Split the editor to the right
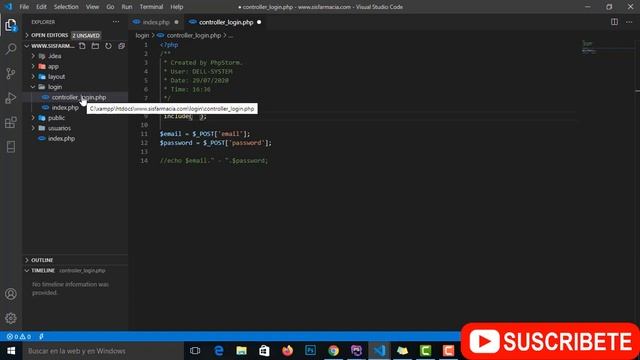Image resolution: width=640 pixels, height=360 pixels. pos(614,22)
